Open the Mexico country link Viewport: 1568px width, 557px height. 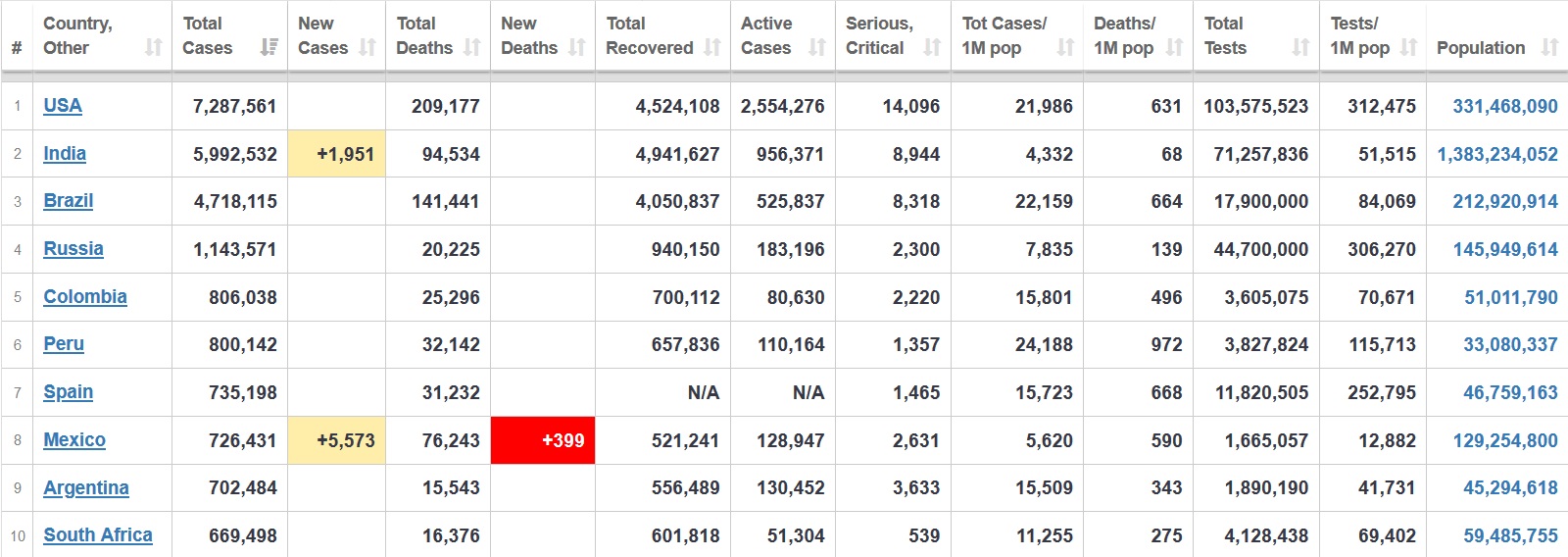coord(74,440)
